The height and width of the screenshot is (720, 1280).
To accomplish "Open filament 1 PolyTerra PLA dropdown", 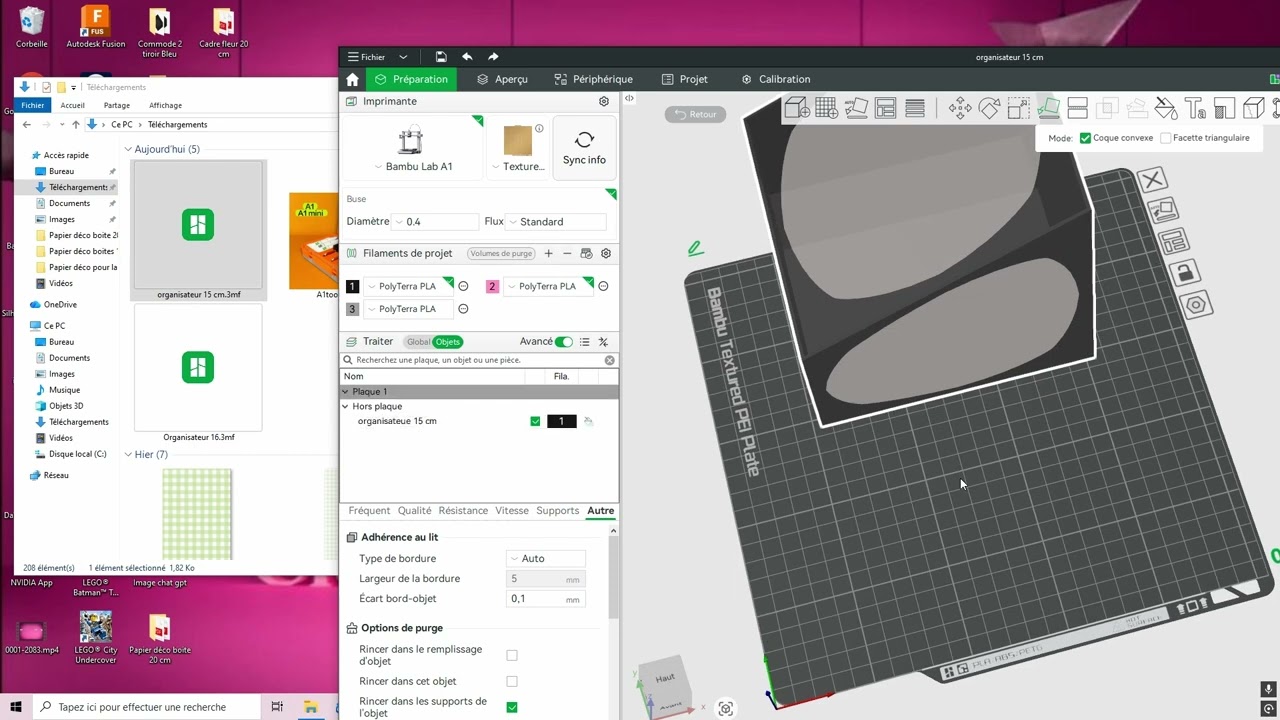I will pos(408,286).
